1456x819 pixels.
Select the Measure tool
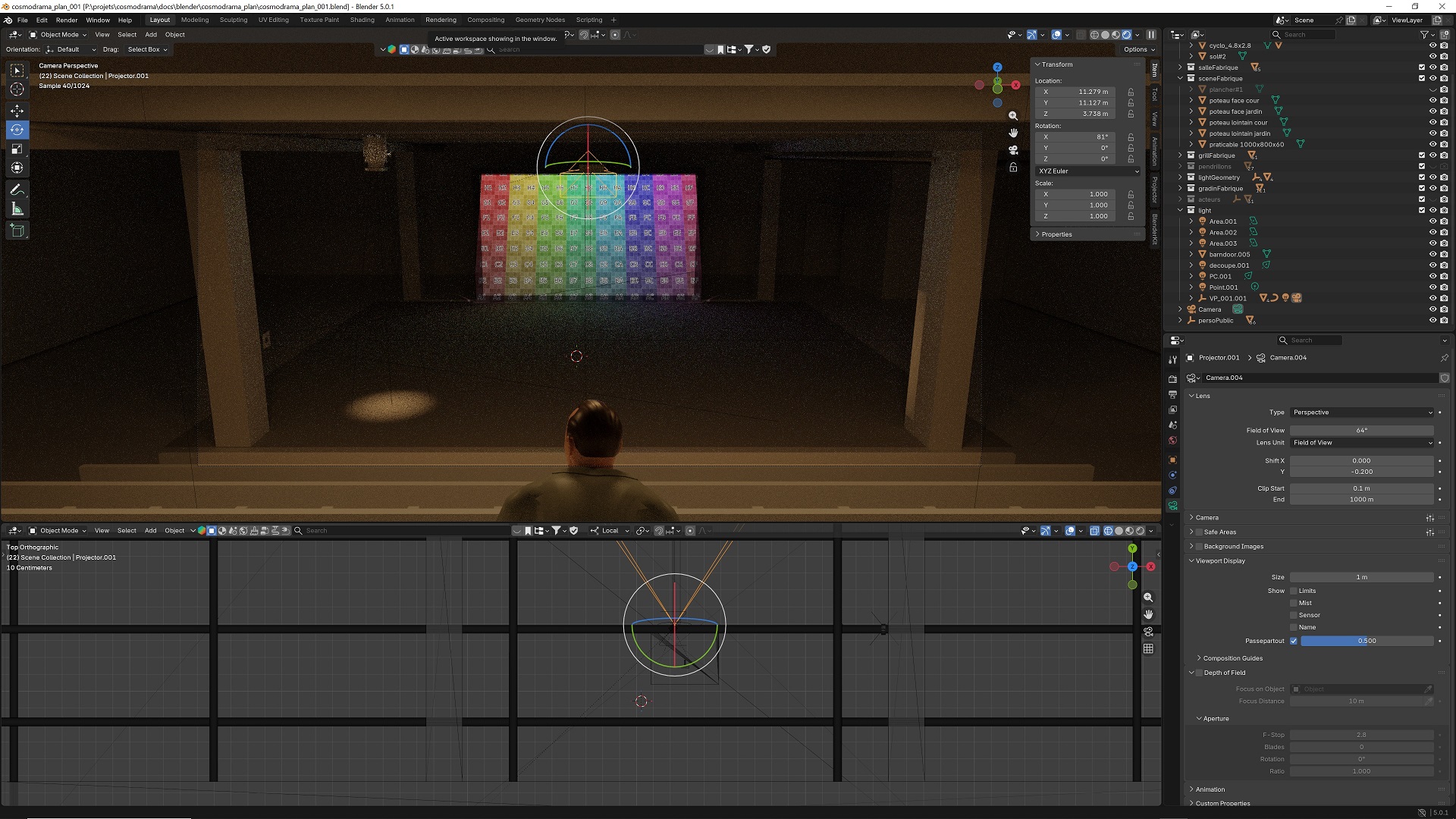coord(17,209)
